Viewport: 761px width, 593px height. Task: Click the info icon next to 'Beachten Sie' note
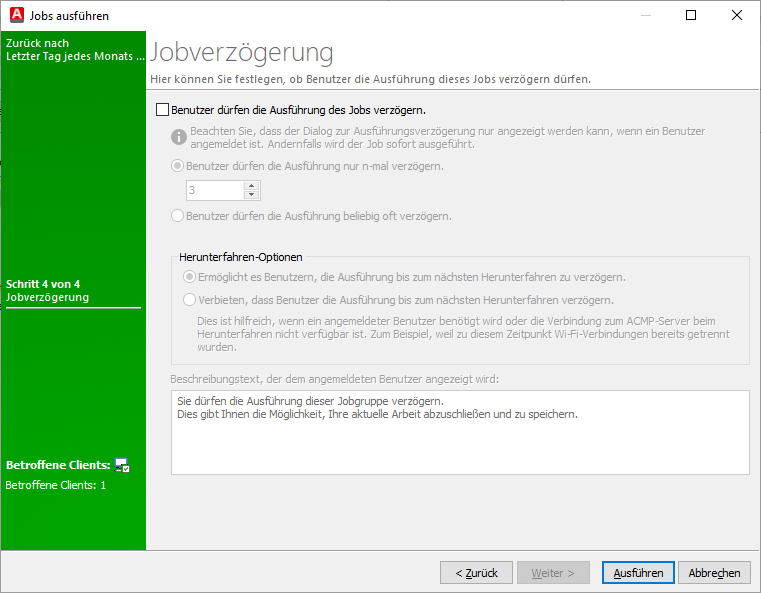(x=179, y=137)
